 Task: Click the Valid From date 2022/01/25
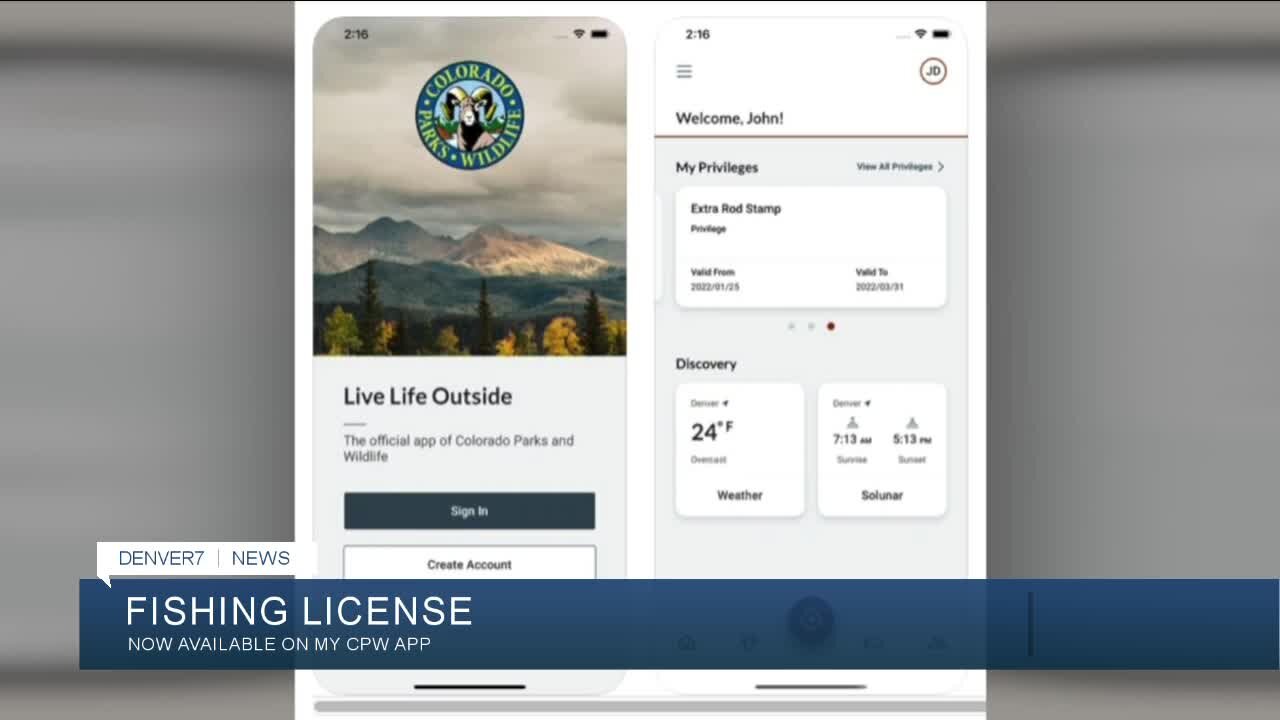click(715, 287)
